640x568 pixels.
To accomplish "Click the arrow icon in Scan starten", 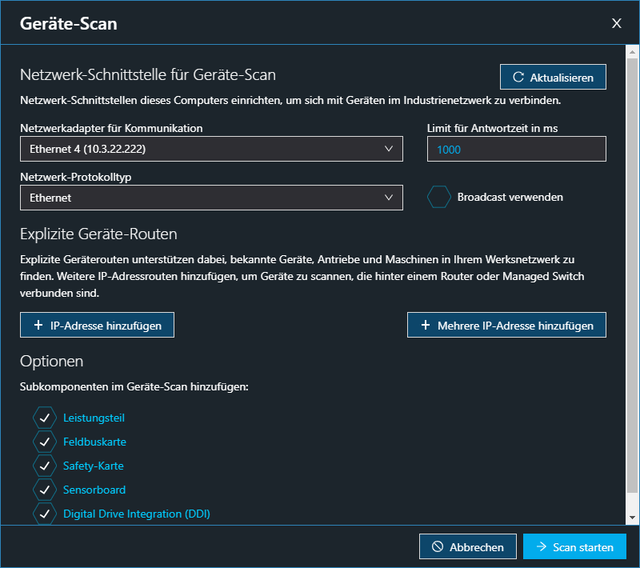I will point(541,547).
